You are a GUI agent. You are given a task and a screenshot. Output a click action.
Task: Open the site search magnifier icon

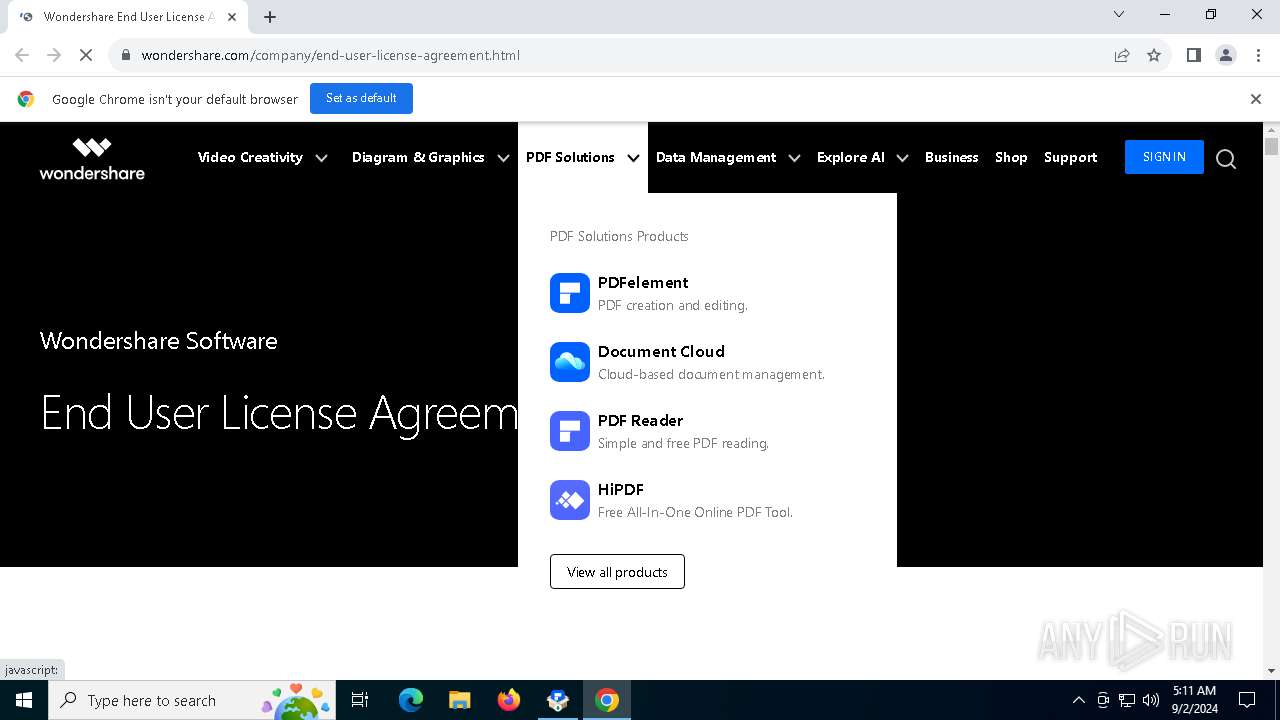tap(1226, 159)
